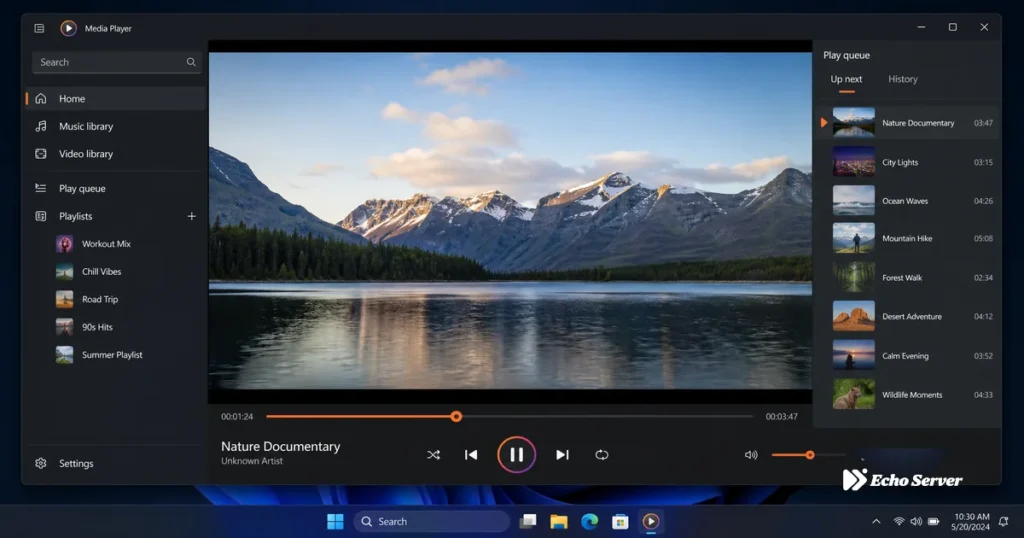Launch Microsoft Edge from taskbar

click(590, 521)
